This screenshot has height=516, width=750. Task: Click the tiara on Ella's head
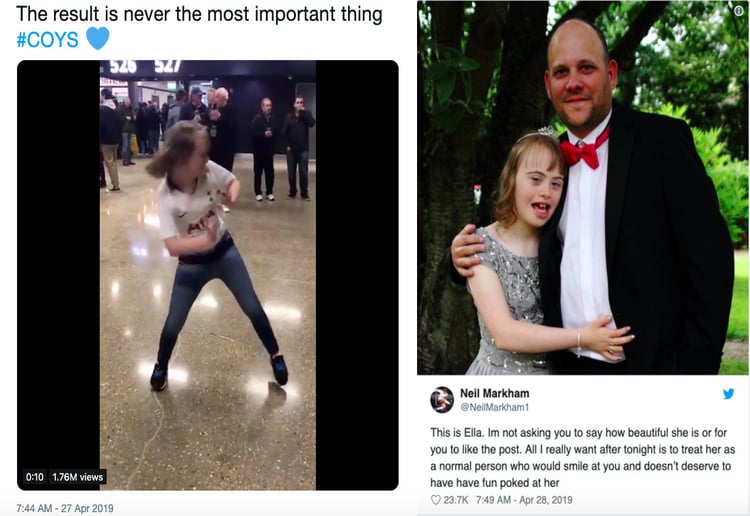pos(547,132)
